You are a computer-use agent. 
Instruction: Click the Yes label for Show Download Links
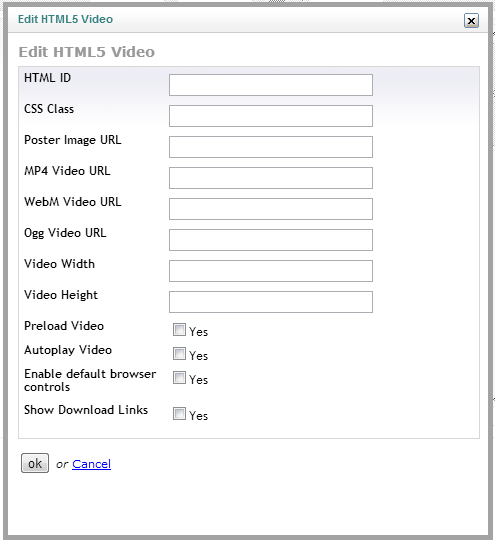pos(198,416)
